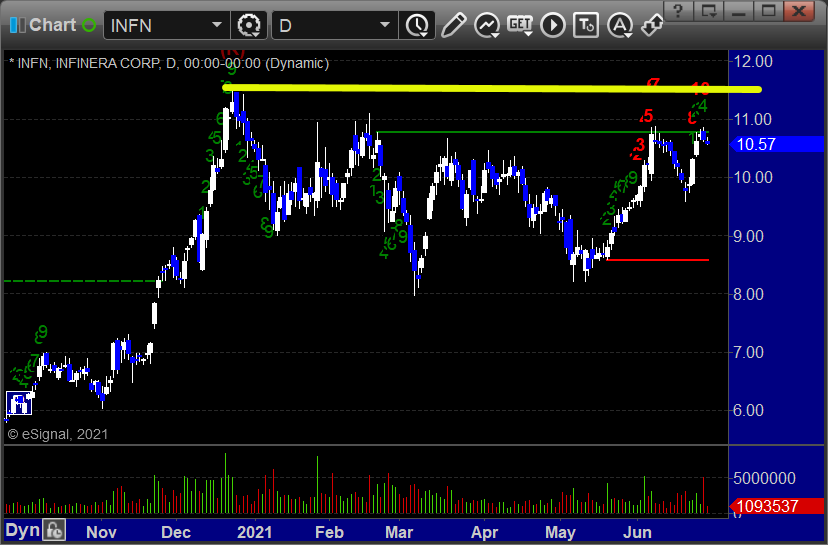Click the green status circle indicator
Screen dimensions: 828x545
(x=89, y=25)
